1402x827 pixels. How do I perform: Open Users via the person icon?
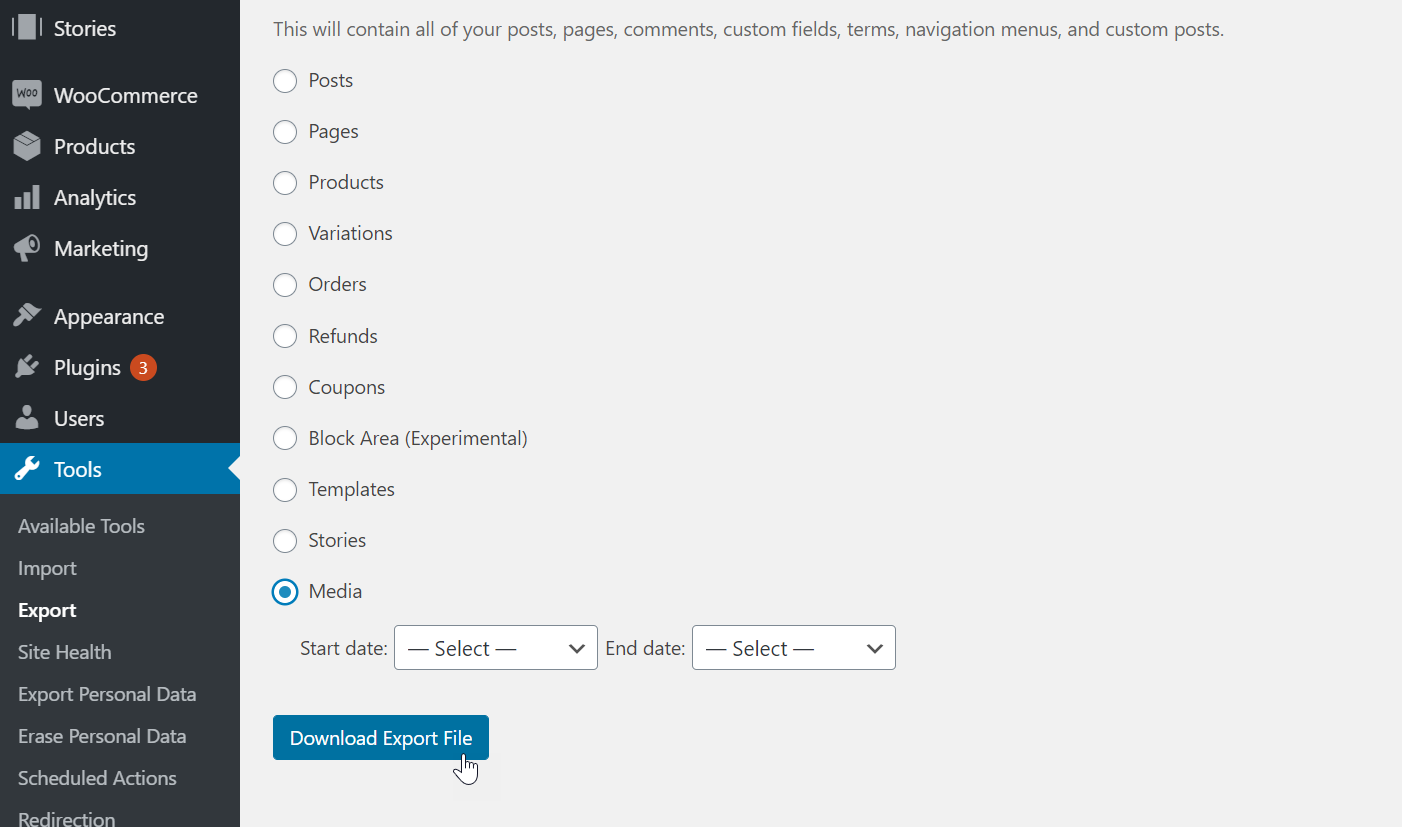pos(27,418)
